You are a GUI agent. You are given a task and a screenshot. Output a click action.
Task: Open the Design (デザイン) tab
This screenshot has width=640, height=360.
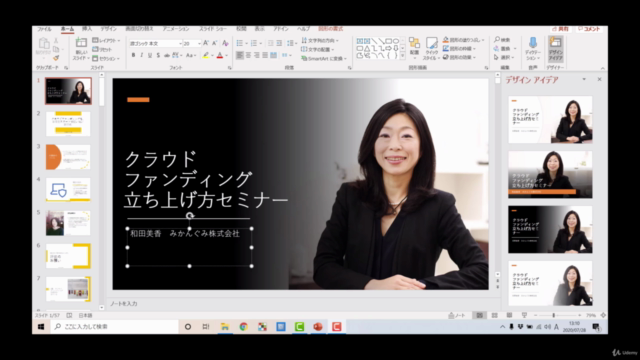coord(109,29)
